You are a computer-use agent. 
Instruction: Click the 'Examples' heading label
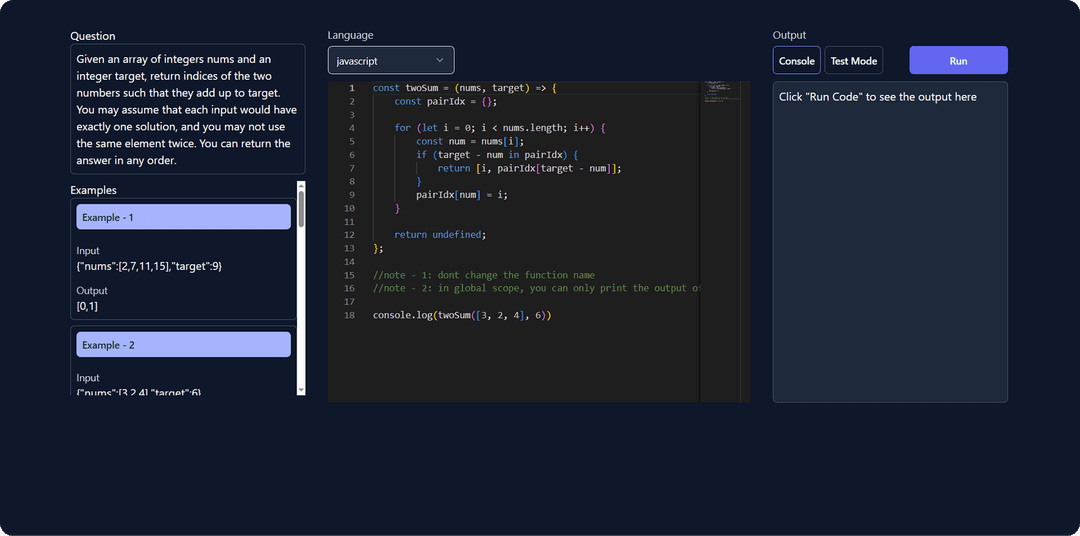click(x=94, y=190)
